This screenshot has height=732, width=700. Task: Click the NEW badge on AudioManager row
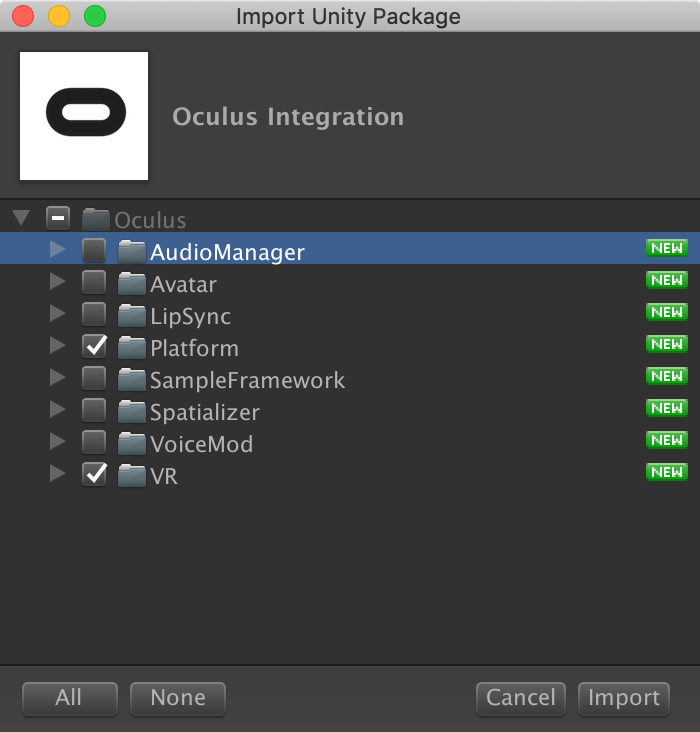[x=667, y=248]
